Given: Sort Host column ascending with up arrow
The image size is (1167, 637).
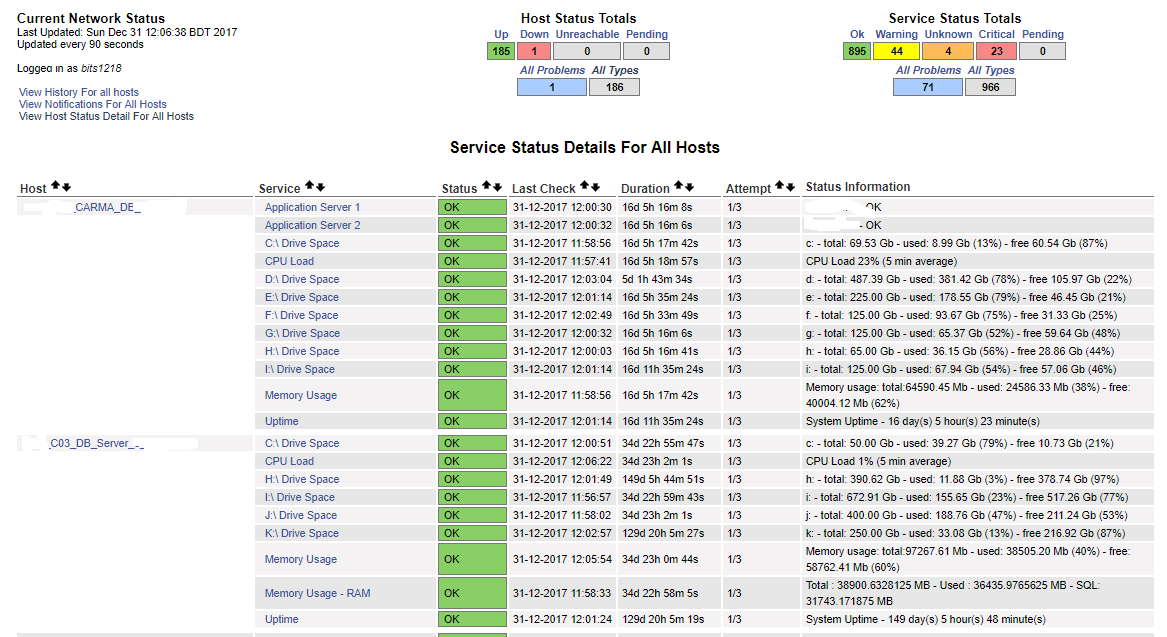Looking at the screenshot, I should 56,186.
